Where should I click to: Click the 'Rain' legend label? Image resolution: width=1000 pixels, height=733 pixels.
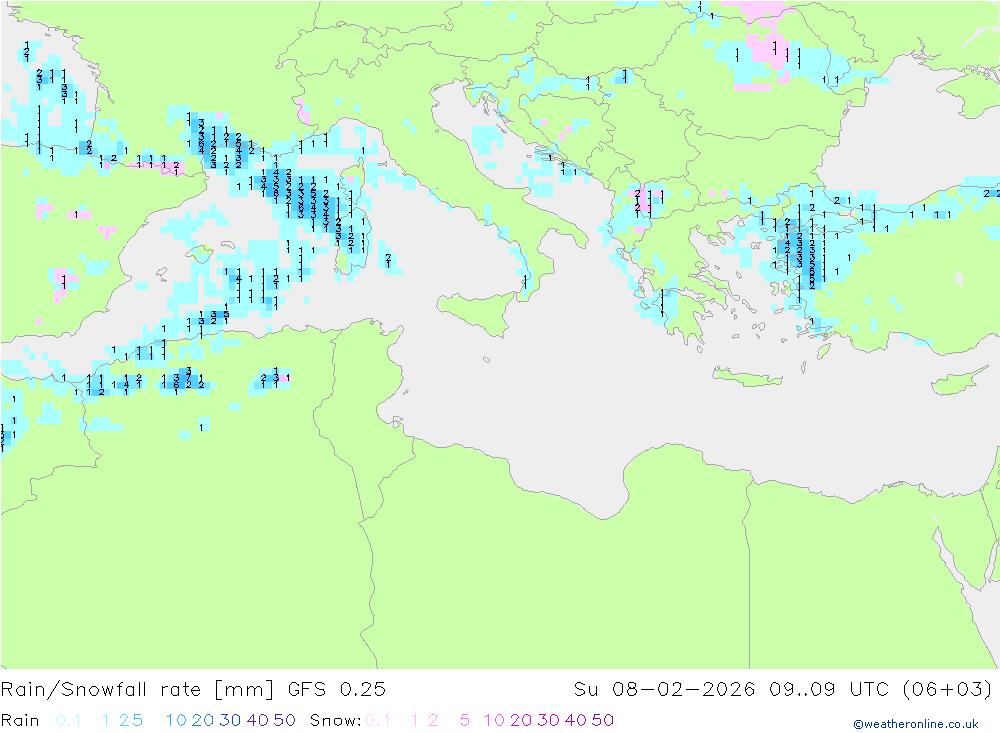pyautogui.click(x=20, y=720)
